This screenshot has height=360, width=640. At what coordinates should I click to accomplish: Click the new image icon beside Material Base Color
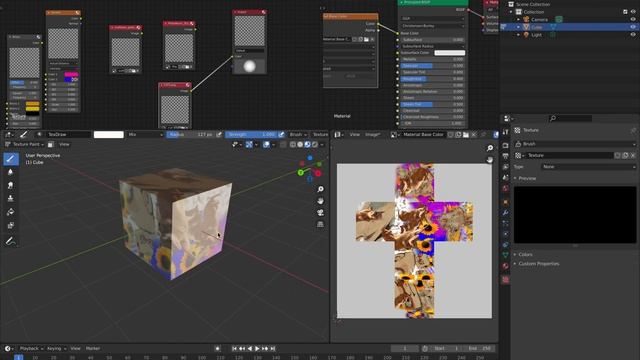(x=458, y=134)
